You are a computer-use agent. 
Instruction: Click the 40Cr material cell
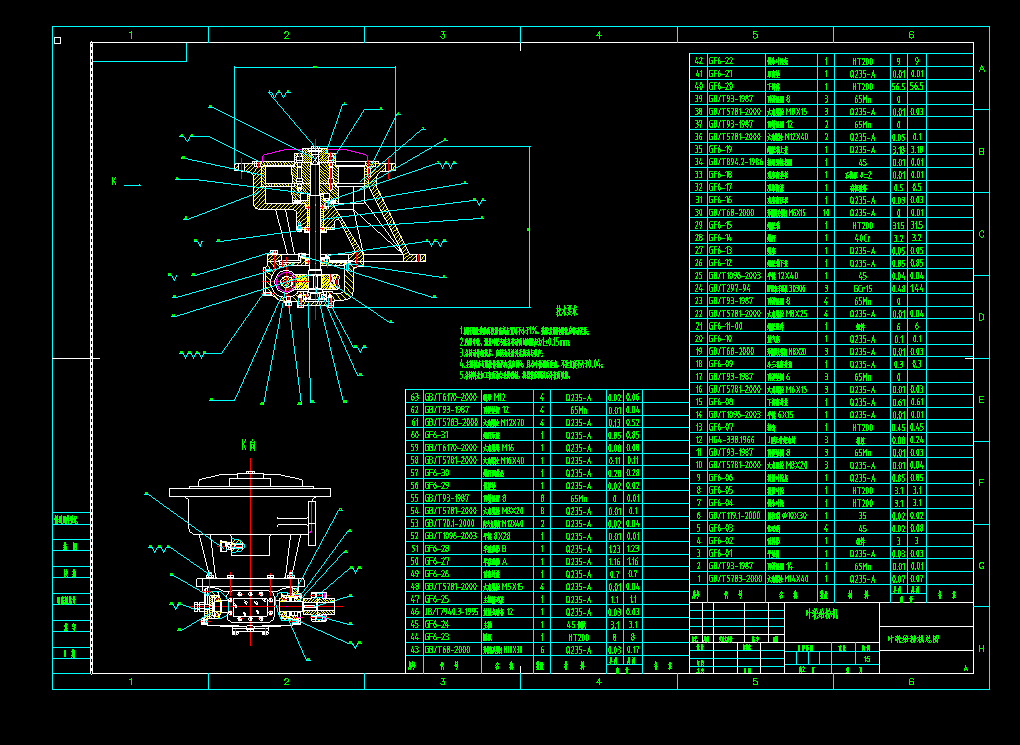863,238
